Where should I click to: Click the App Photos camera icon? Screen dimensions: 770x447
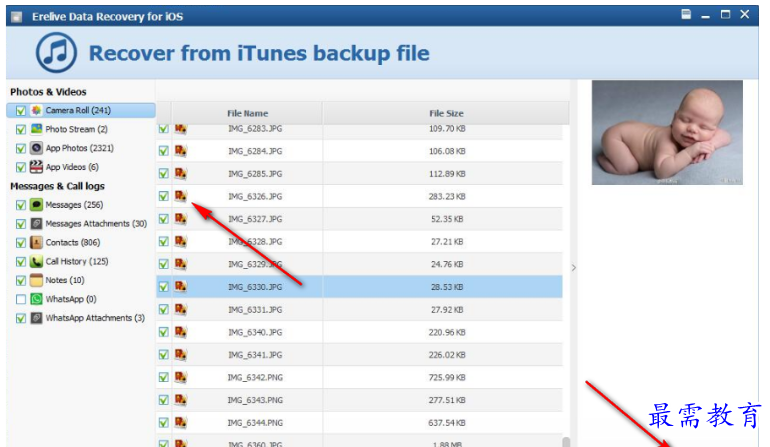(36, 148)
